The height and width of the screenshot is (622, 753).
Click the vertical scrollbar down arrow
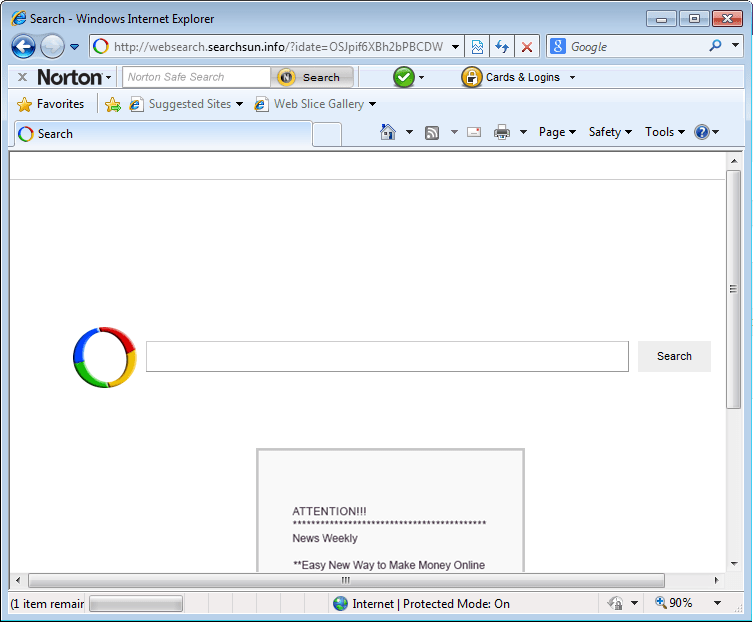pos(734,563)
